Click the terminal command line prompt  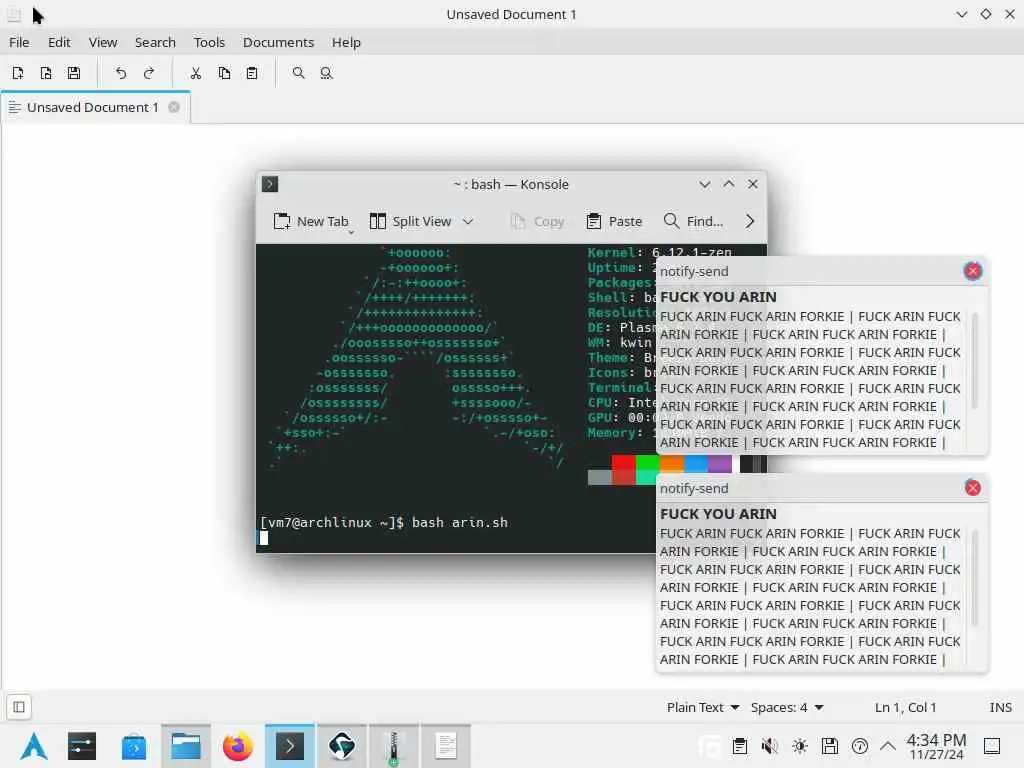[x=384, y=522]
